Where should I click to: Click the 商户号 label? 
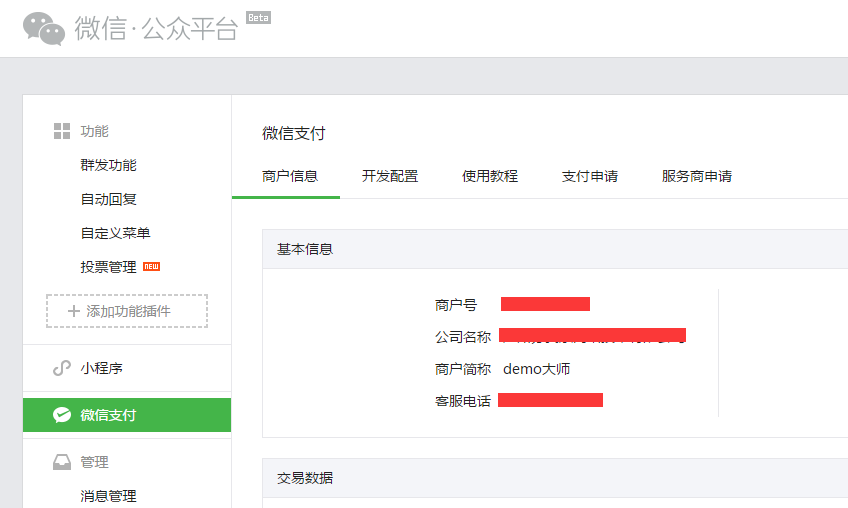pyautogui.click(x=456, y=305)
